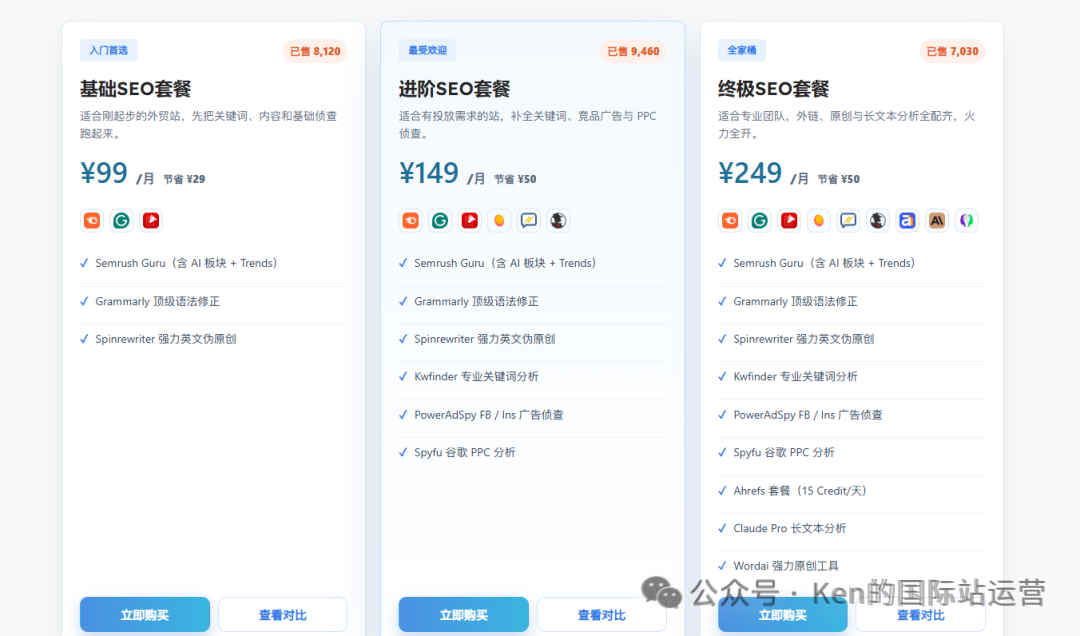Click Wordai 强力原创工具 row
The width and height of the screenshot is (1080, 636).
tap(852, 566)
